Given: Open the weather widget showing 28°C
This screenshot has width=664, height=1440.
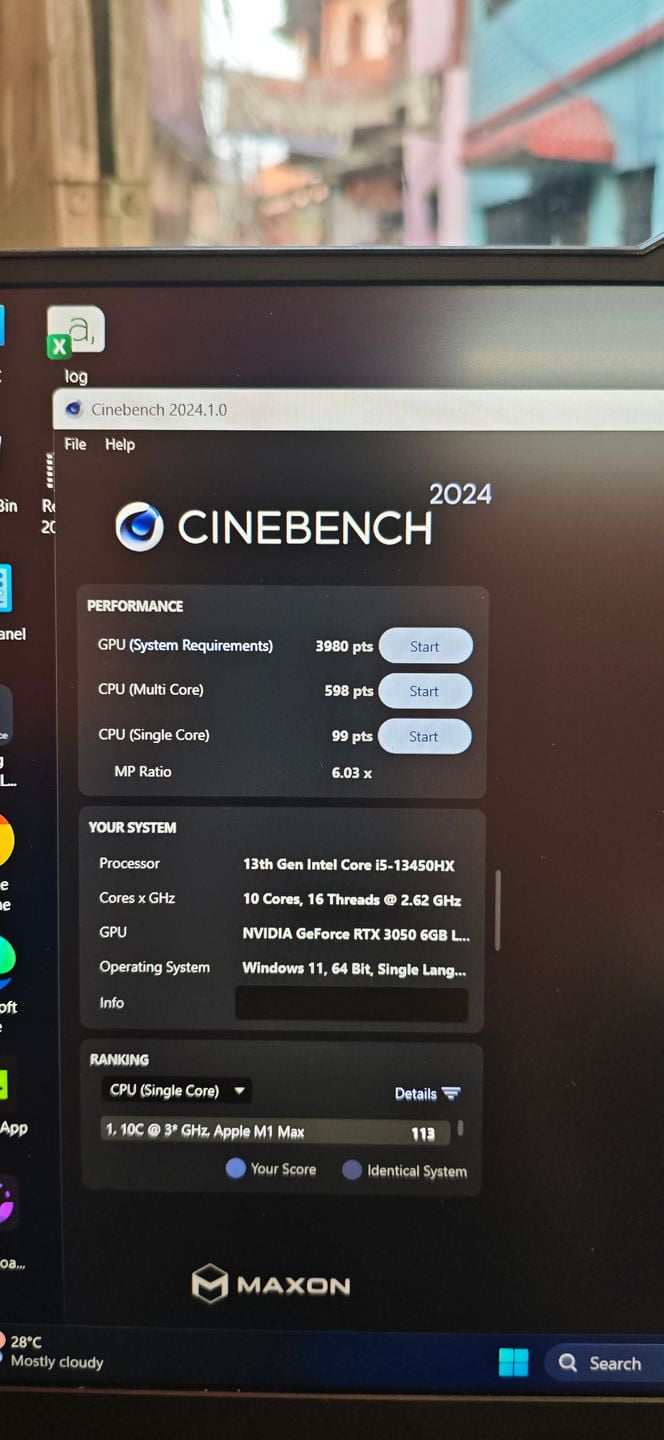Looking at the screenshot, I should click(x=52, y=1352).
